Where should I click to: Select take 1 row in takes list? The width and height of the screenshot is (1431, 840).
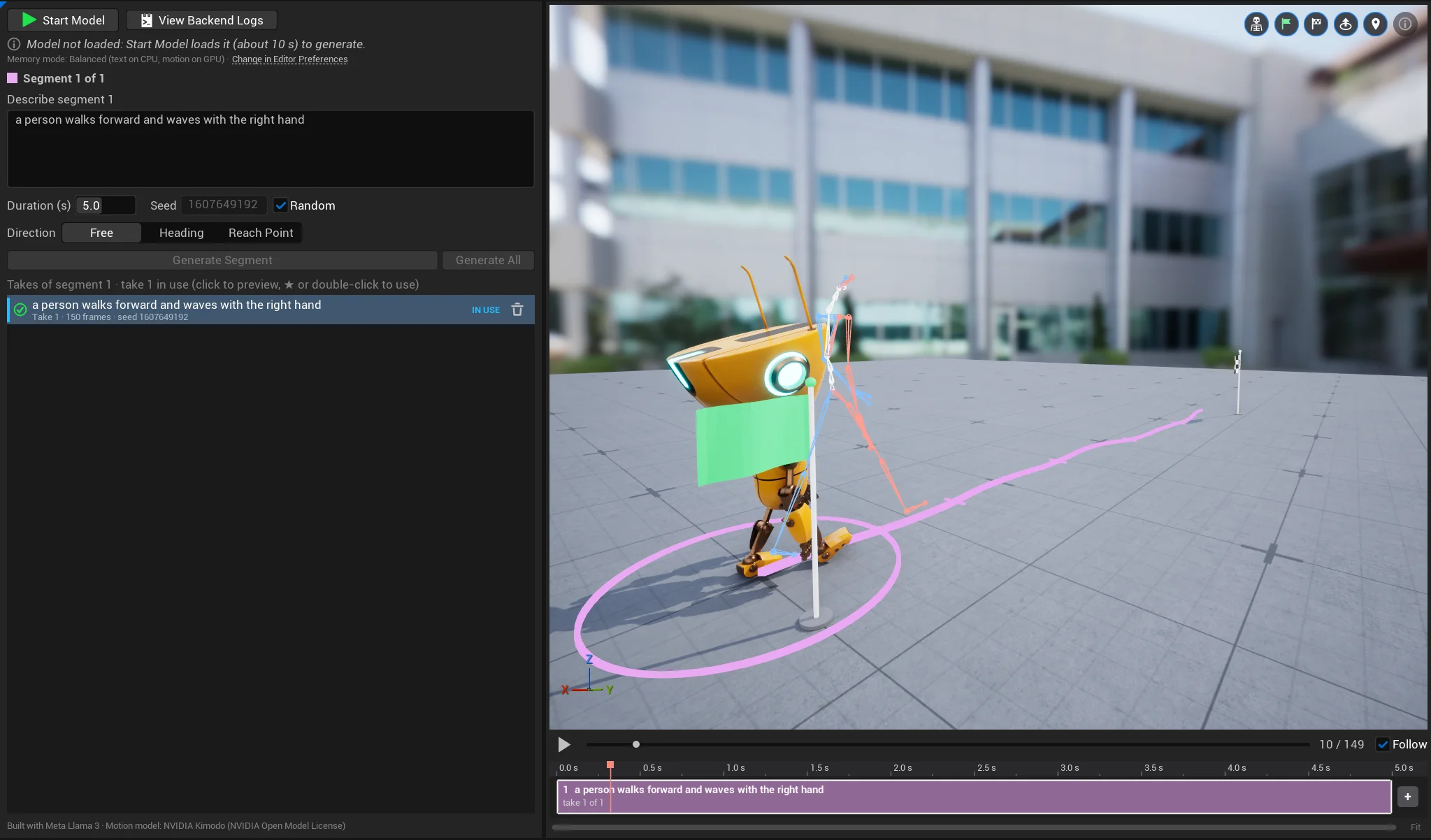click(x=271, y=310)
